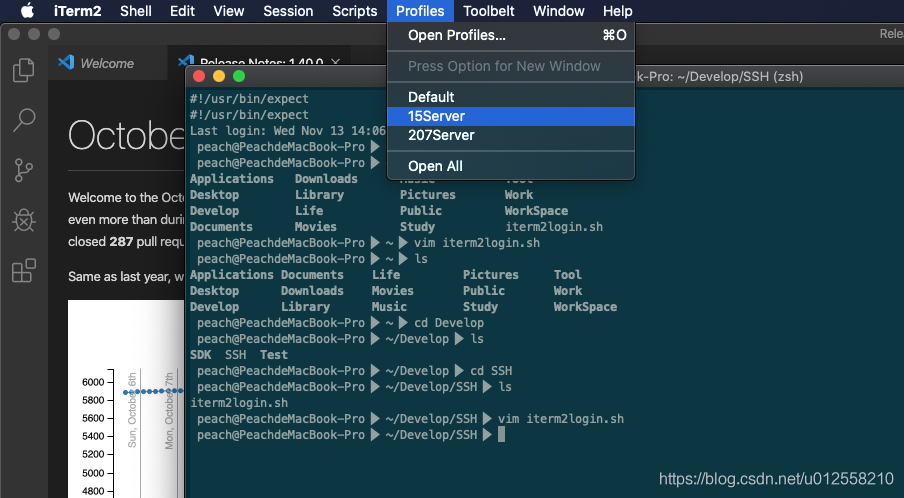Open the Edit menu
The height and width of the screenshot is (498, 904).
point(182,11)
